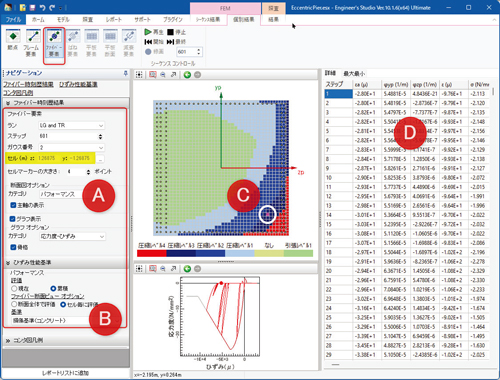This screenshot has width=500, height=380.
Task: Jump to last step with 最終 icon
Action: (176, 42)
